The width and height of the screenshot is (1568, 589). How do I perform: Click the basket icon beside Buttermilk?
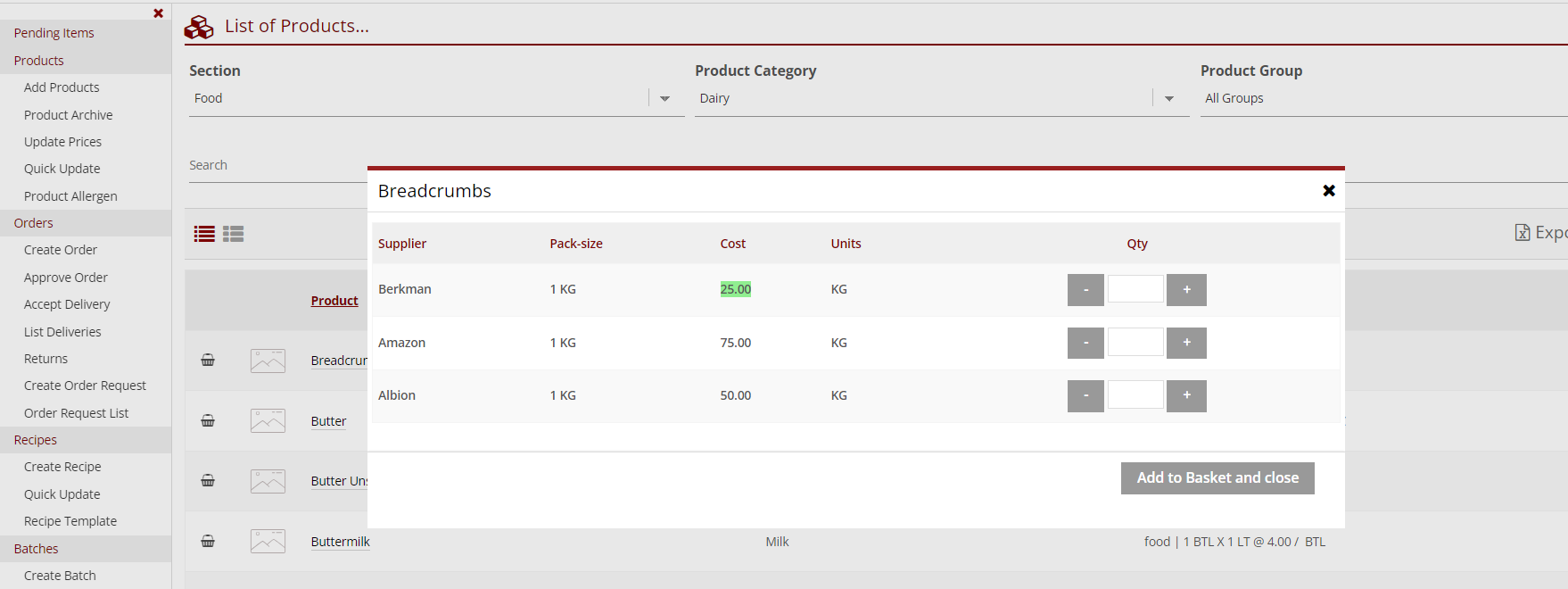(x=208, y=541)
